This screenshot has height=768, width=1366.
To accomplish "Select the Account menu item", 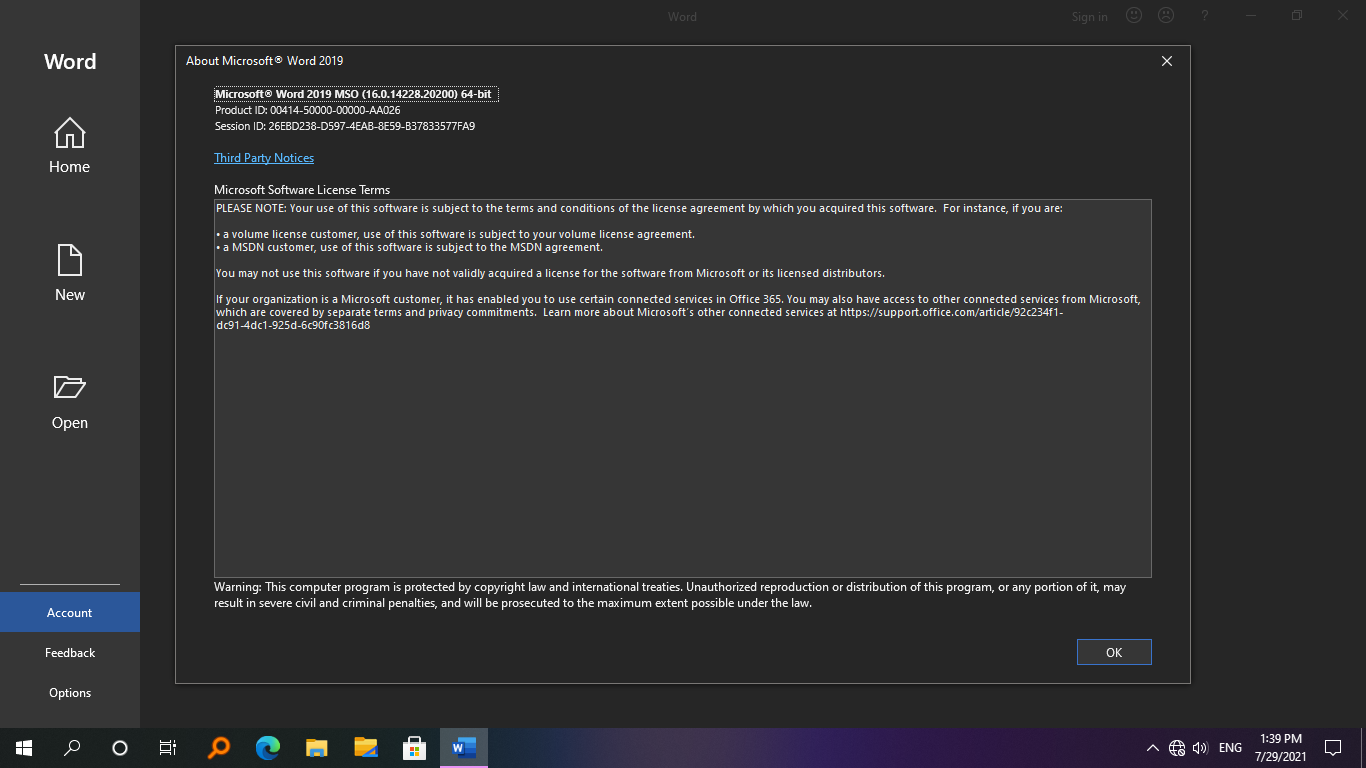I will pos(69,612).
